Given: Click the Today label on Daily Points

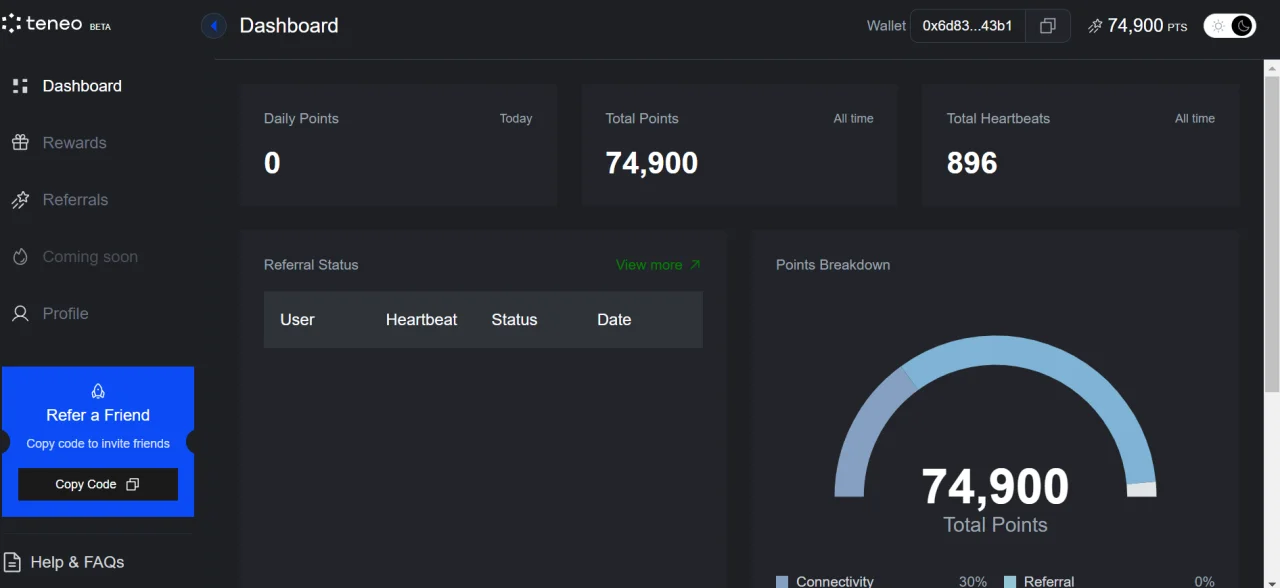Looking at the screenshot, I should (516, 118).
